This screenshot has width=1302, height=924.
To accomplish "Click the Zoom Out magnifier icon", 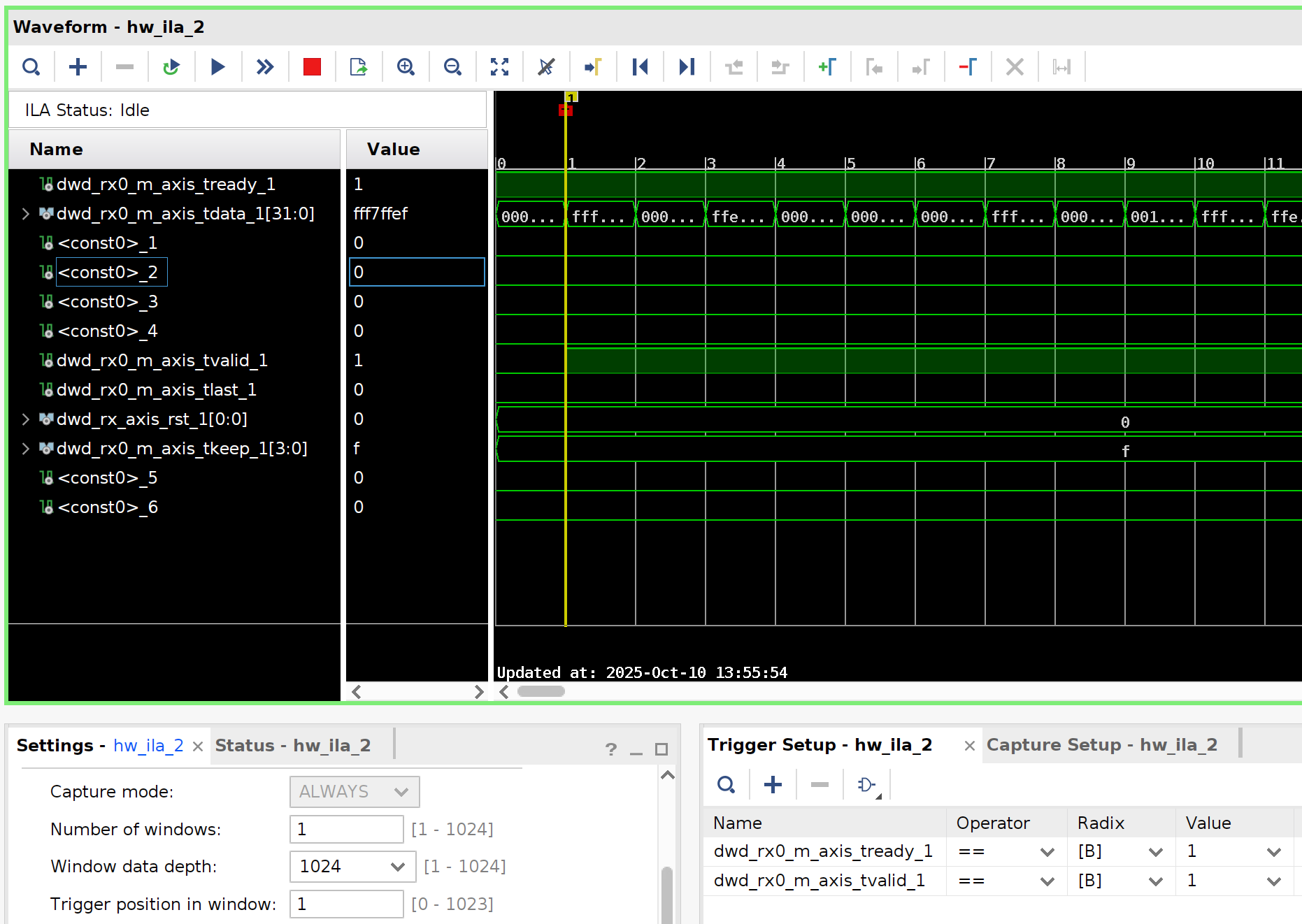I will coord(452,67).
